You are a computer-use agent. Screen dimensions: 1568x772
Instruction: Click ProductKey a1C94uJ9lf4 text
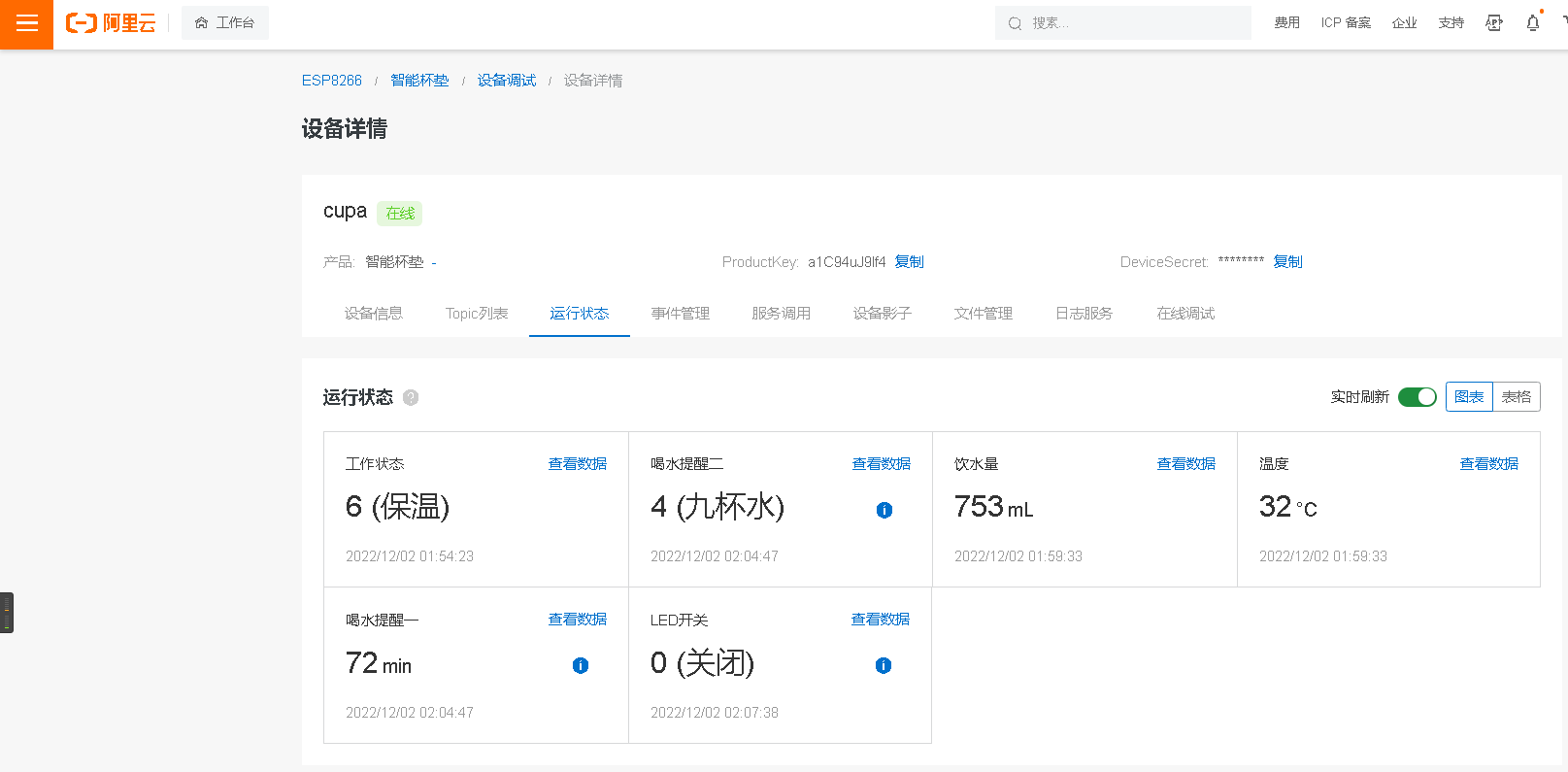coord(847,262)
